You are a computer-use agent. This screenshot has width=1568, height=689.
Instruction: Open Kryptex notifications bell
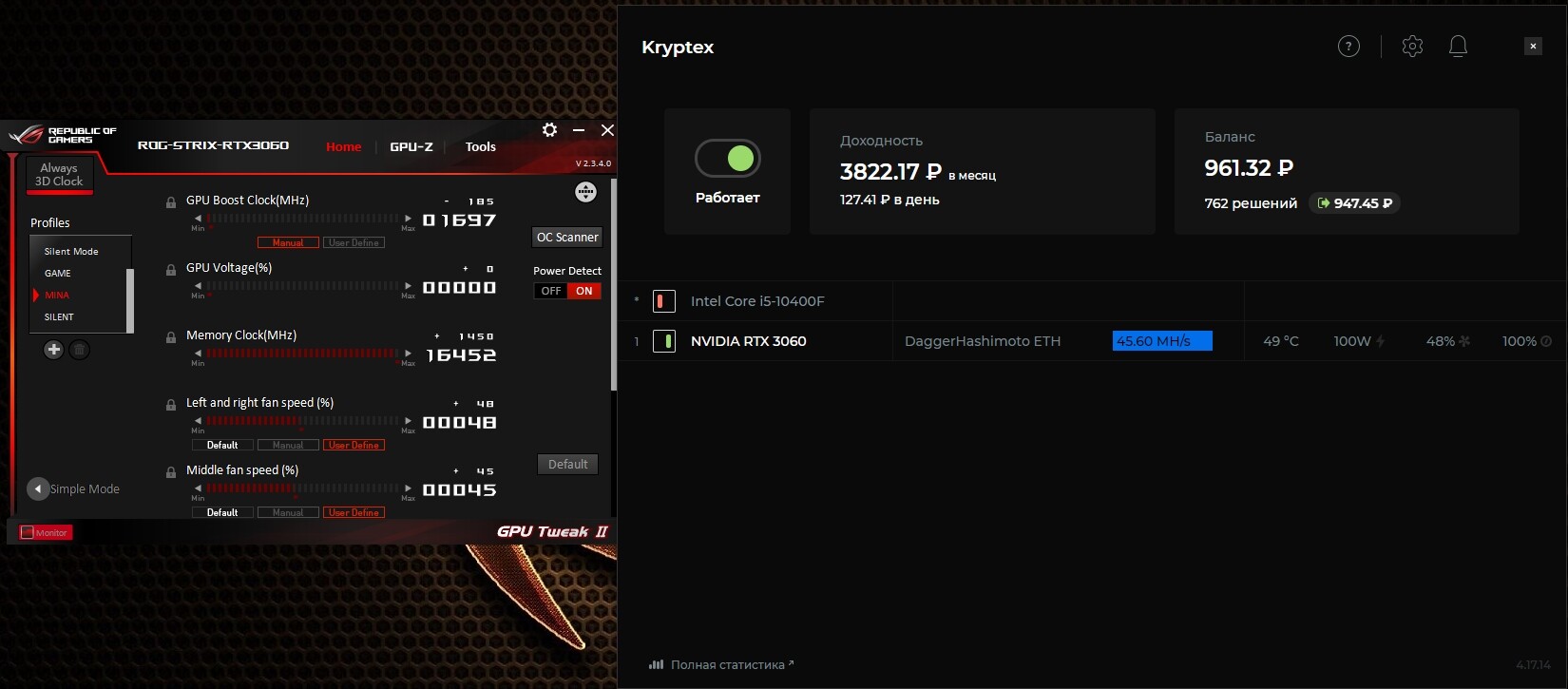[1458, 46]
